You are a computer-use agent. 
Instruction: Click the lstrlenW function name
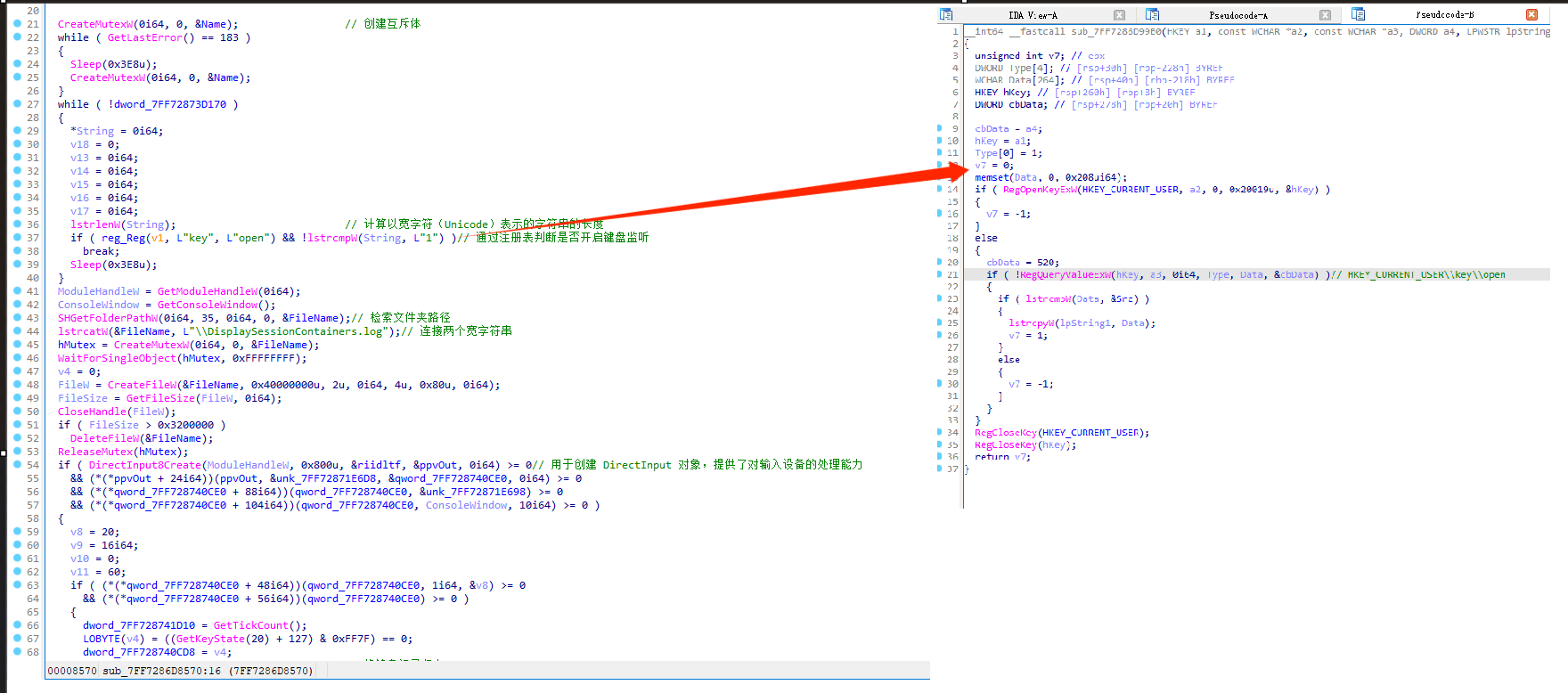click(95, 224)
